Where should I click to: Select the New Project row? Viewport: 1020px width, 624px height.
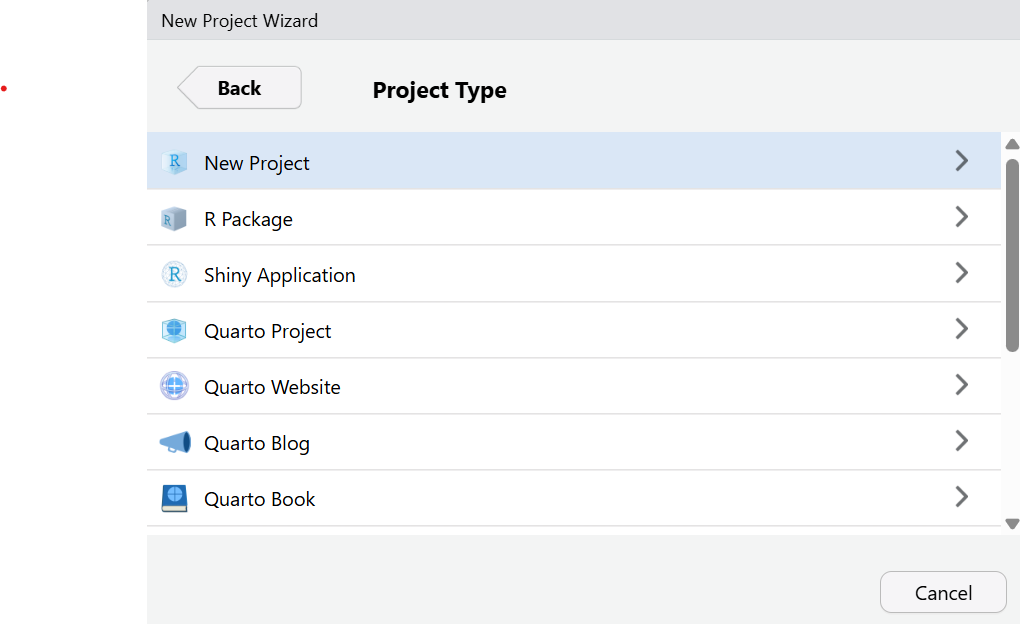coord(500,162)
